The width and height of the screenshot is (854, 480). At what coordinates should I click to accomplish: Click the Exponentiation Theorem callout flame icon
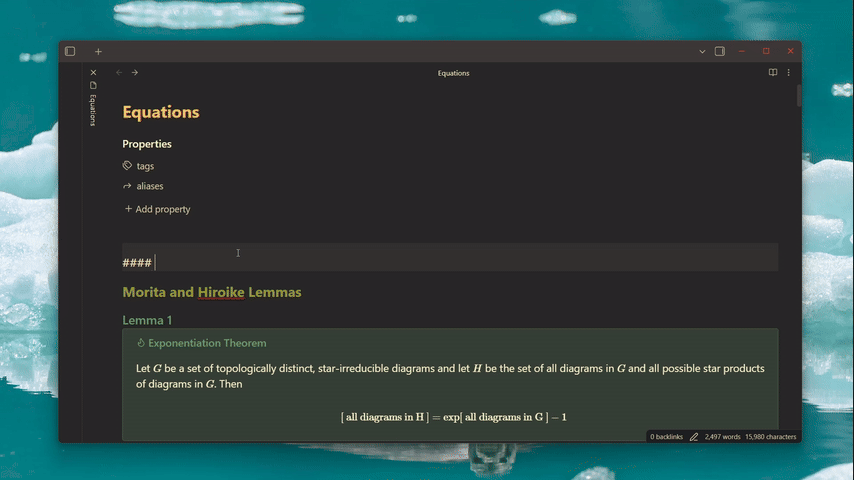(x=141, y=343)
